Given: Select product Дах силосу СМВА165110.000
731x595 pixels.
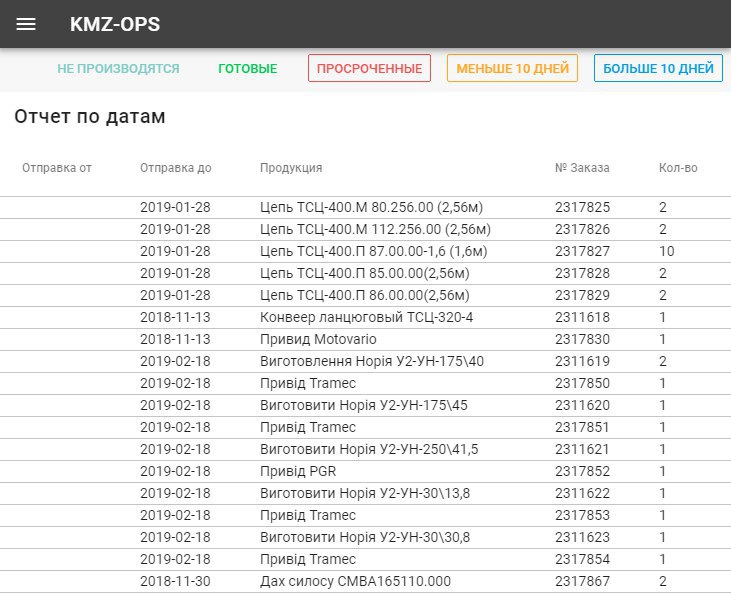Looking at the screenshot, I should coord(355,581).
